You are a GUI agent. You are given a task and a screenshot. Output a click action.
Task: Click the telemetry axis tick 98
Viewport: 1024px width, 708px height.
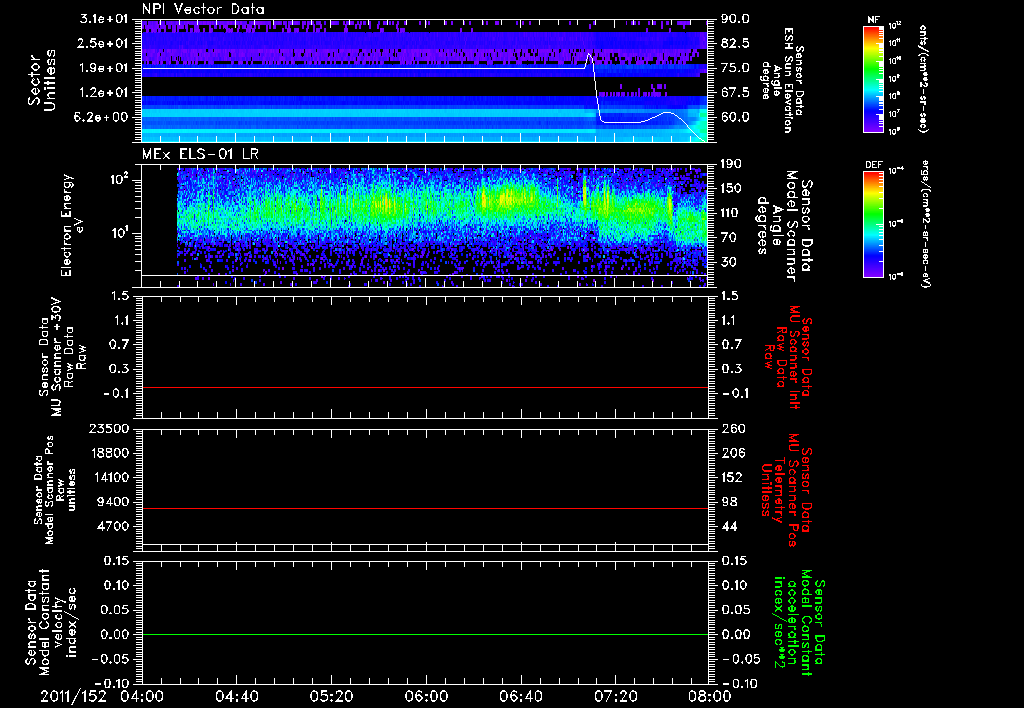click(x=729, y=502)
